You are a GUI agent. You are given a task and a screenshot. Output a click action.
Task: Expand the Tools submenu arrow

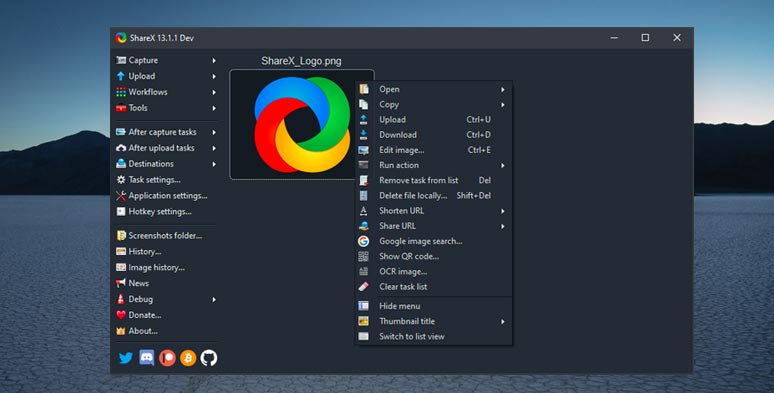214,108
